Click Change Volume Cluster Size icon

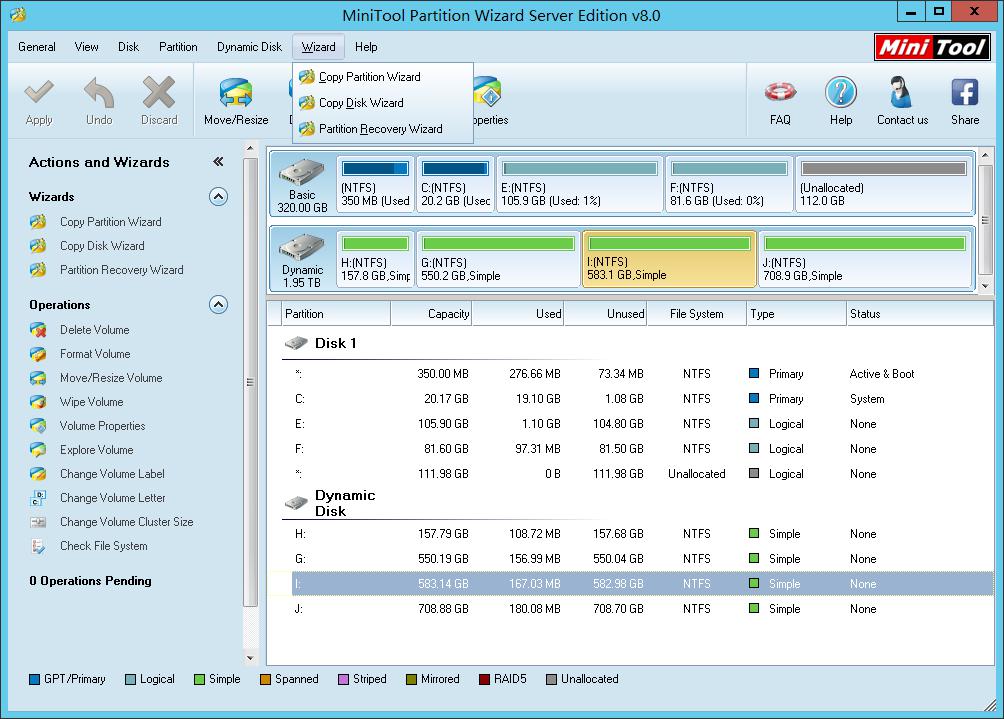38,522
